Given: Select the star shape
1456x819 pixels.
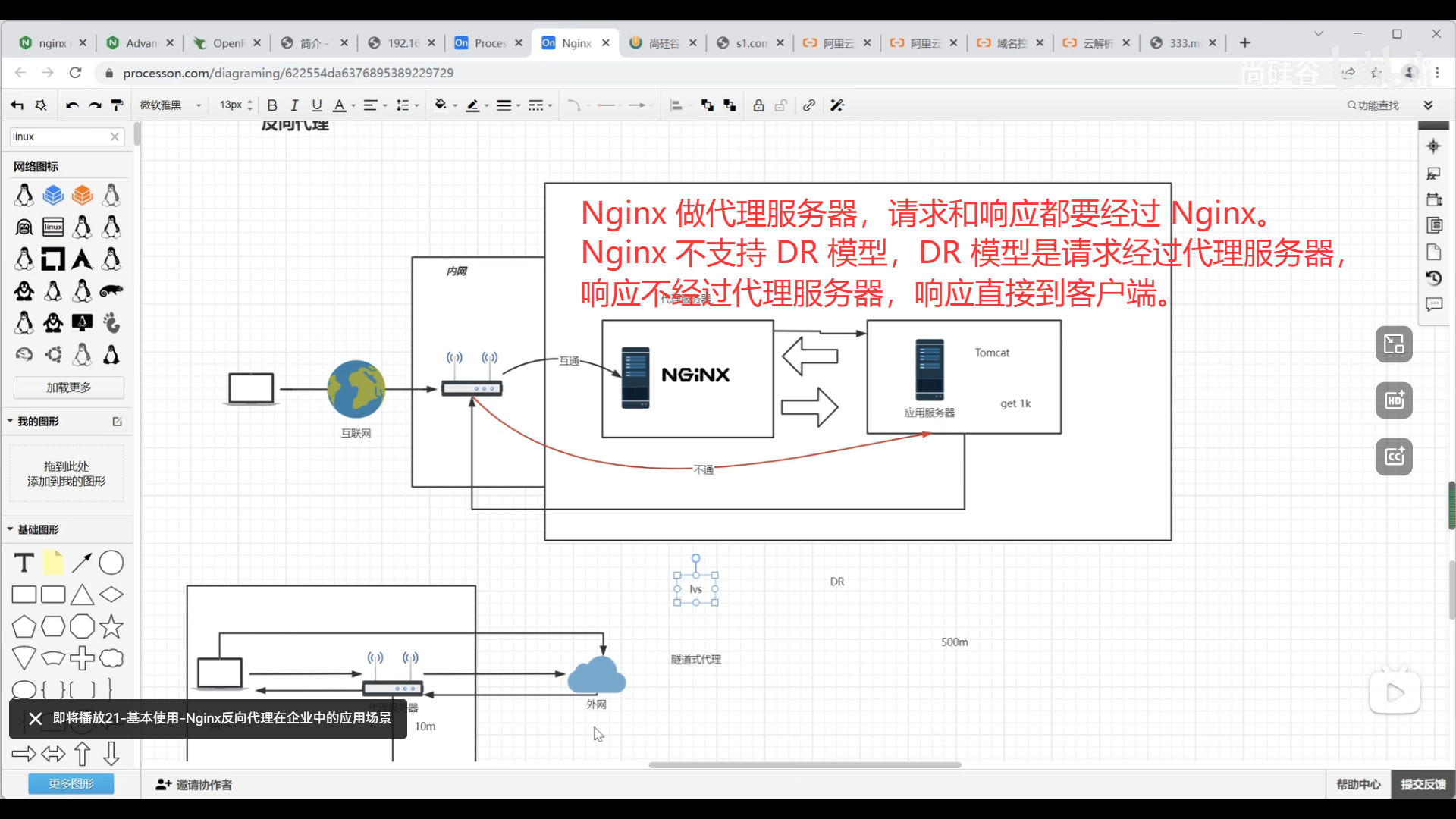Looking at the screenshot, I should pos(111,626).
